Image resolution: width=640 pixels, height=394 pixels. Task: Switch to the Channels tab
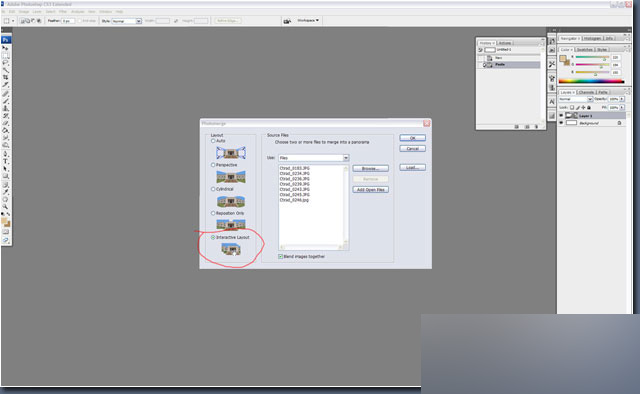pos(586,92)
